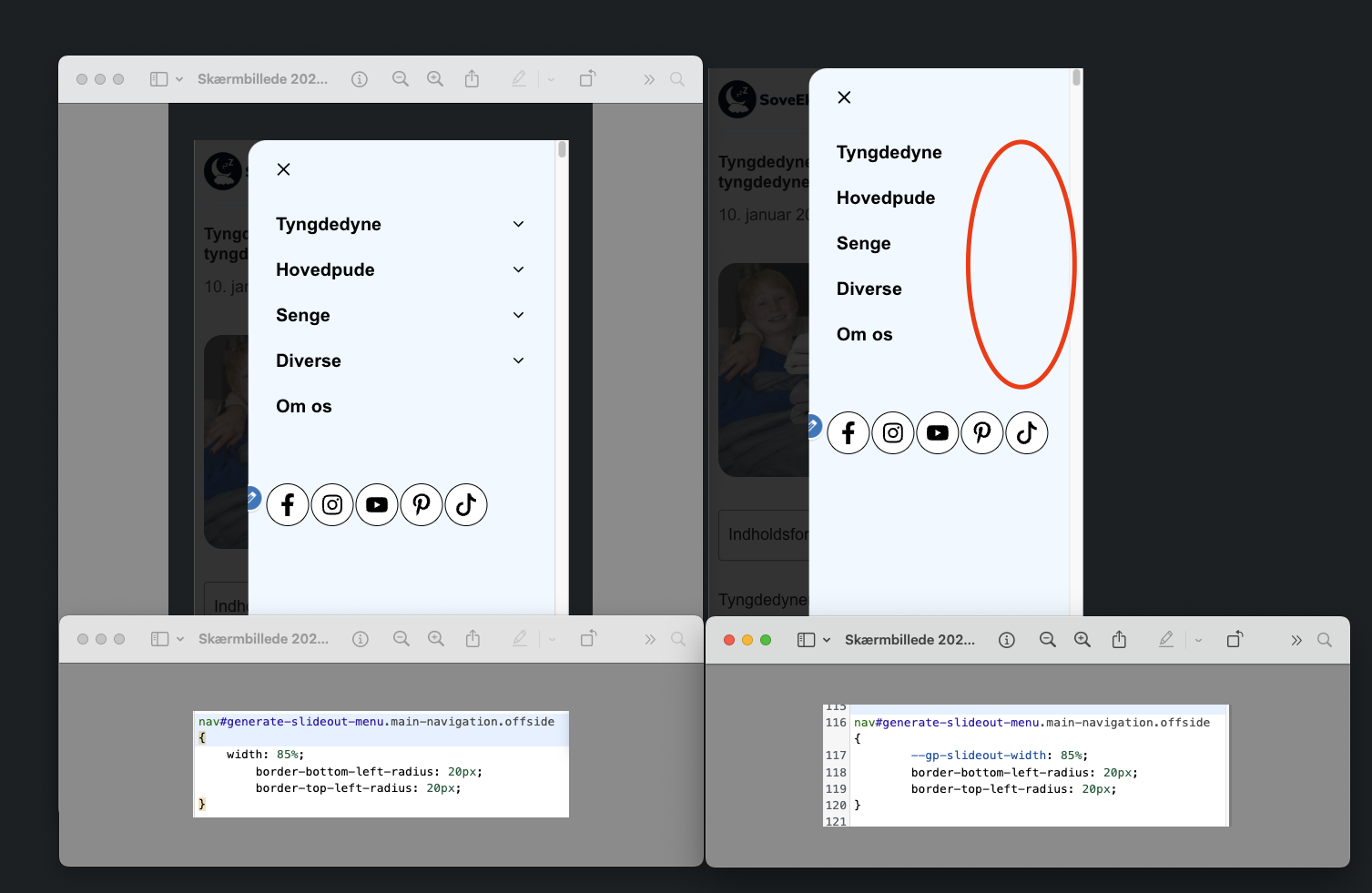Open sidebar view dropdown in bottom-left Preview window
The height and width of the screenshot is (893, 1372).
point(180,639)
